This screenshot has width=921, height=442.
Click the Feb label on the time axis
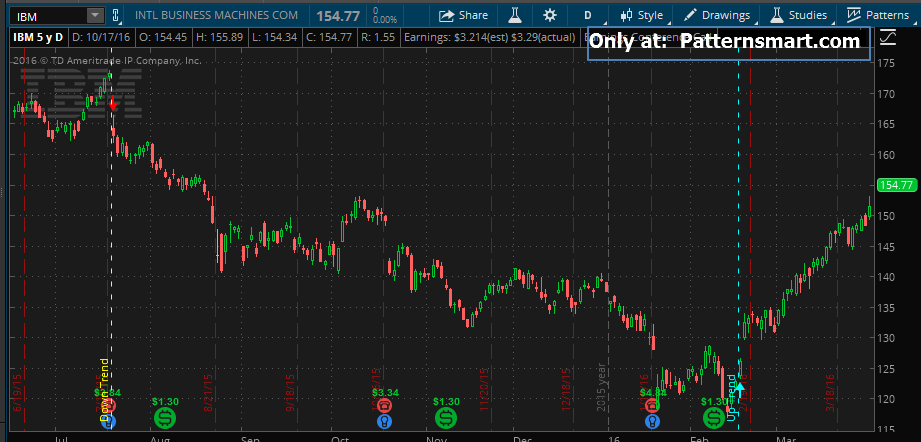700,438
